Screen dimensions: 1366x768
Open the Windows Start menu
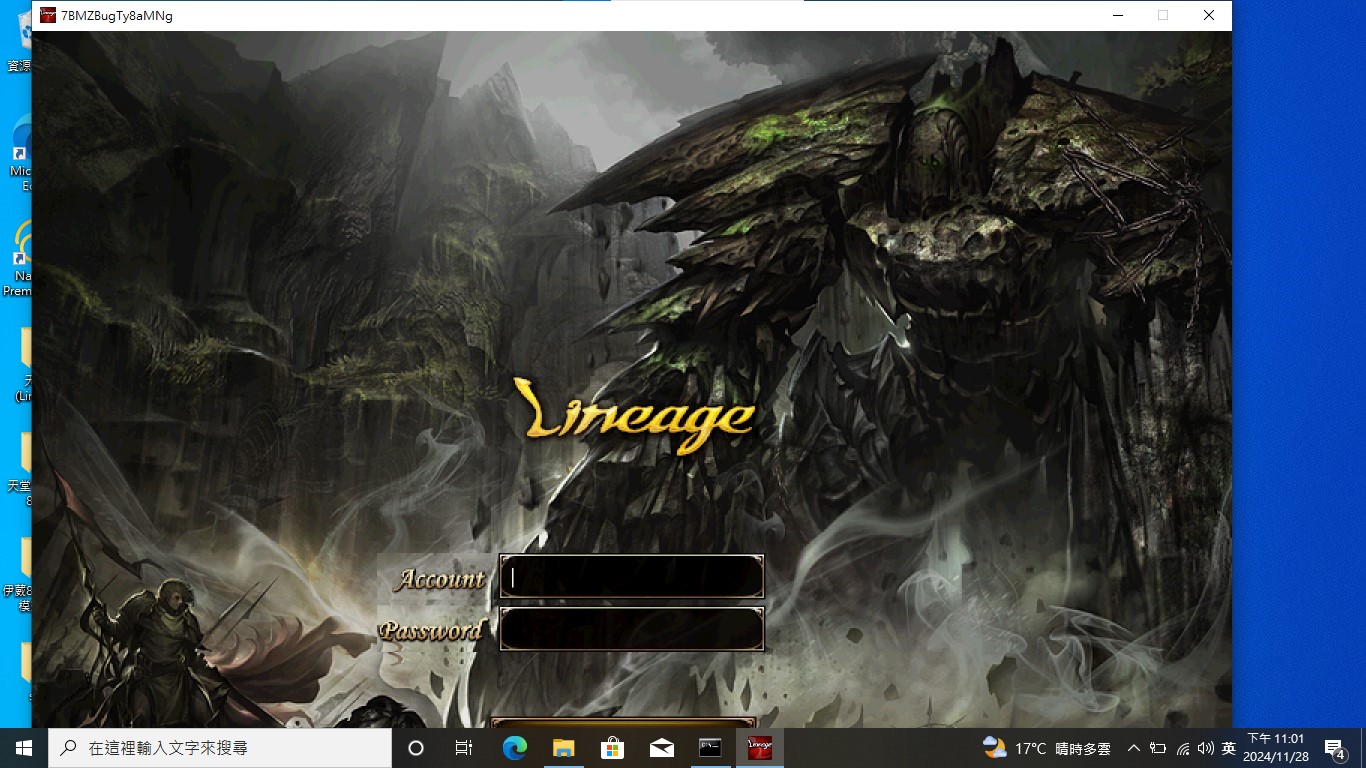tap(24, 748)
